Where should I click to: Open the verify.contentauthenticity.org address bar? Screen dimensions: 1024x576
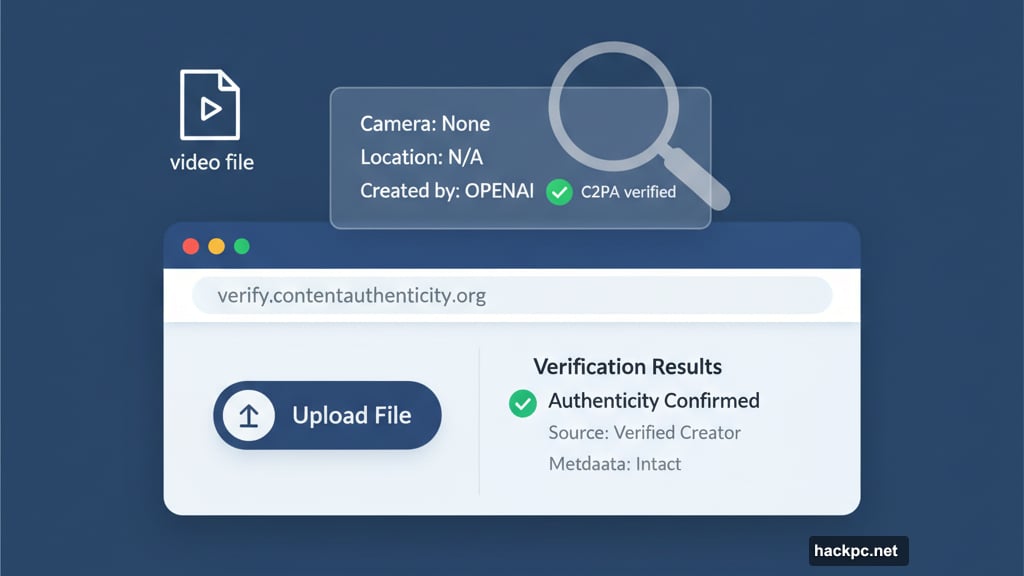point(512,295)
